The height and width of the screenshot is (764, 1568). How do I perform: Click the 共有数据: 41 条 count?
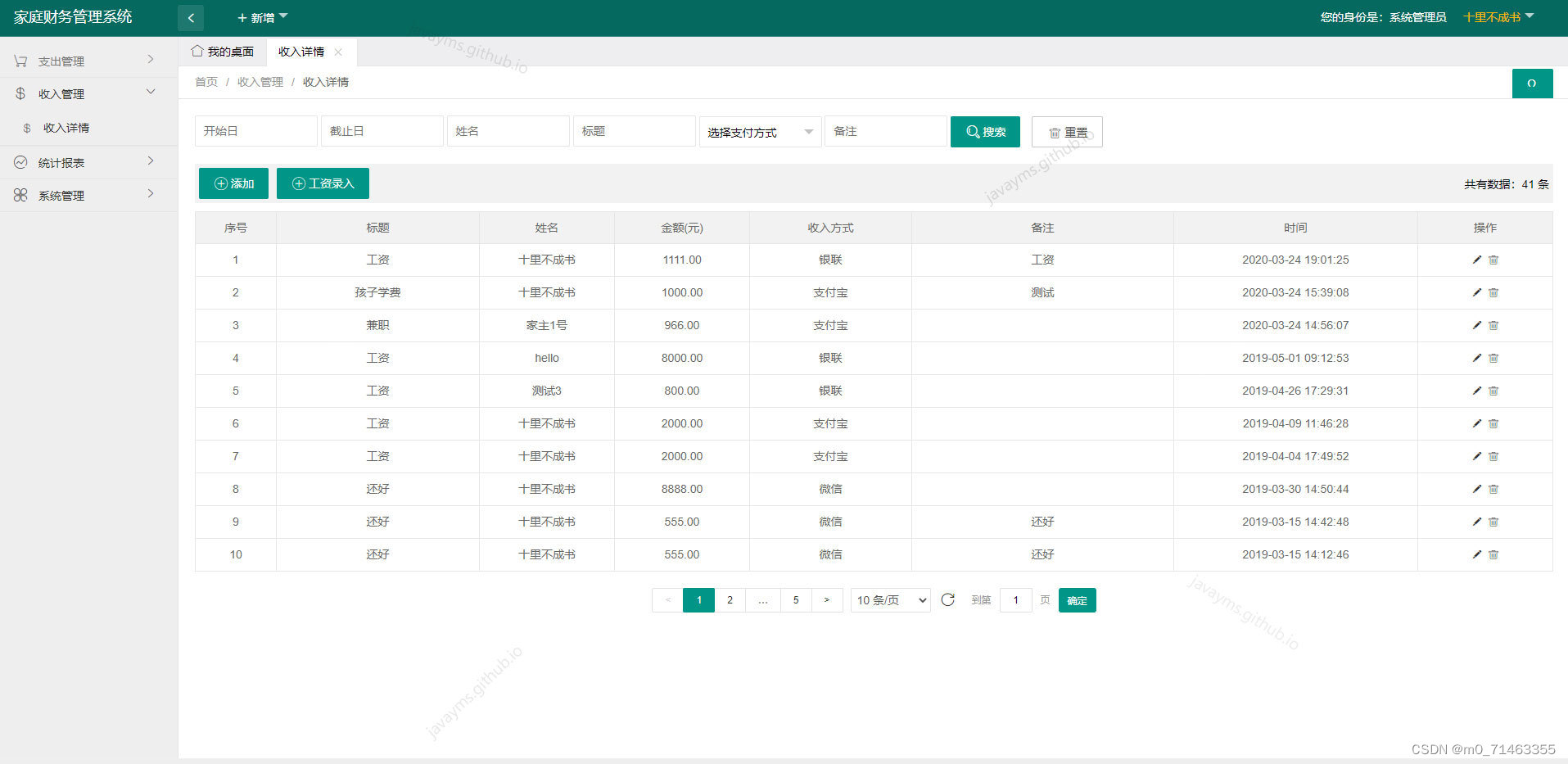(1507, 184)
